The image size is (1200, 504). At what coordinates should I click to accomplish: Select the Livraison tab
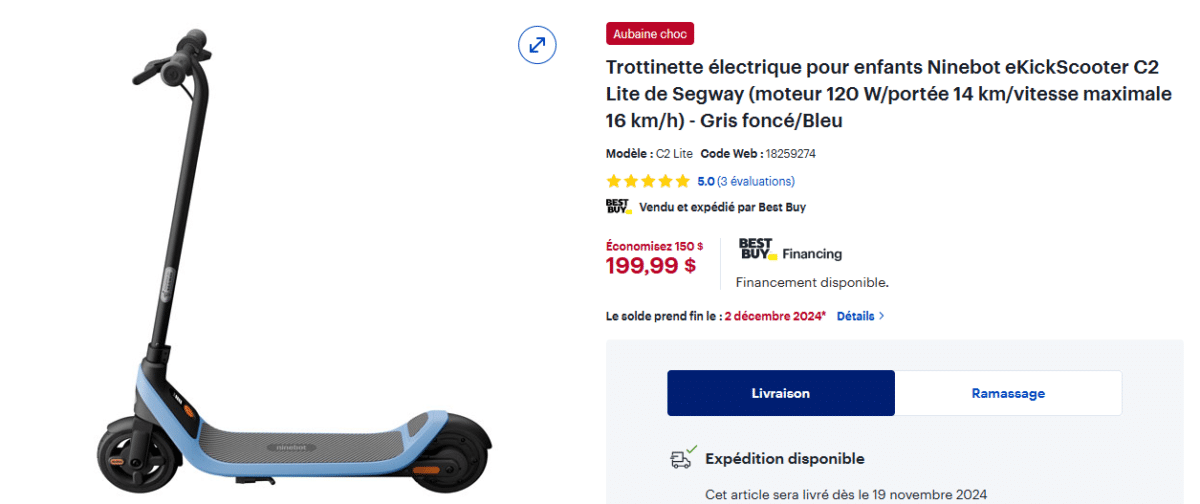coord(781,393)
